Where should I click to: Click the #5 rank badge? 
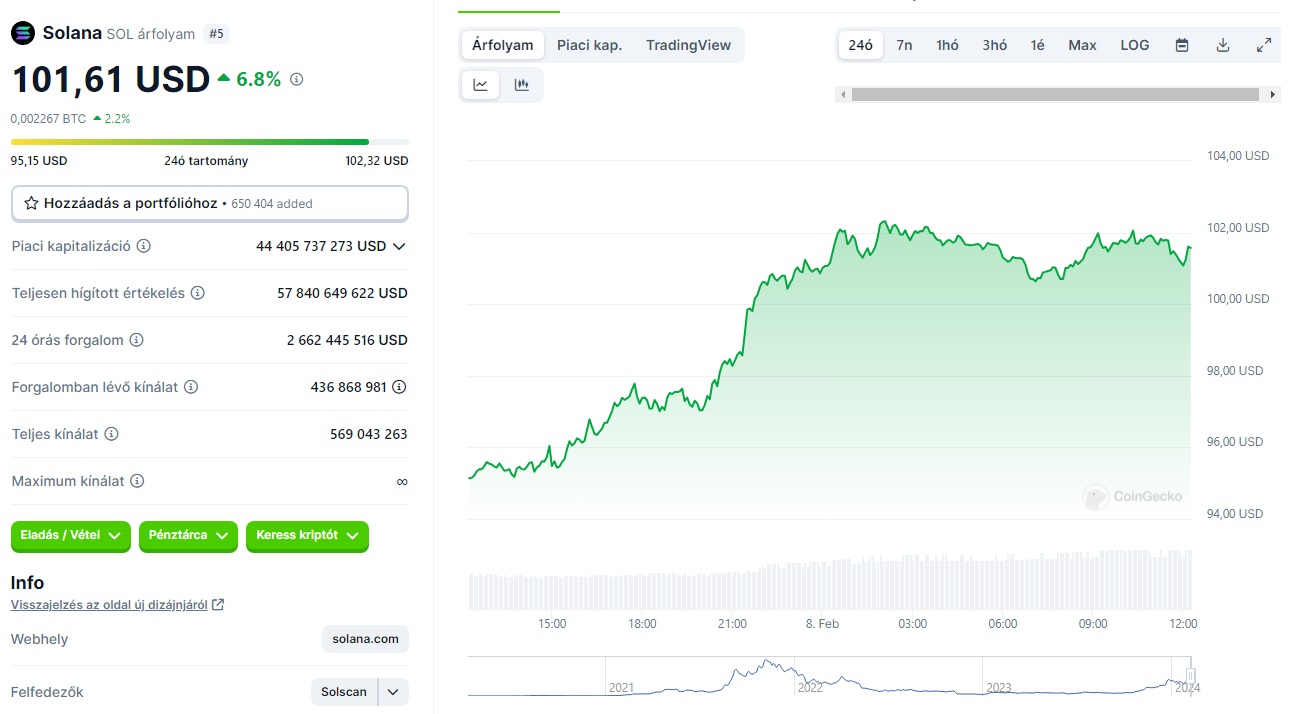pyautogui.click(x=216, y=34)
